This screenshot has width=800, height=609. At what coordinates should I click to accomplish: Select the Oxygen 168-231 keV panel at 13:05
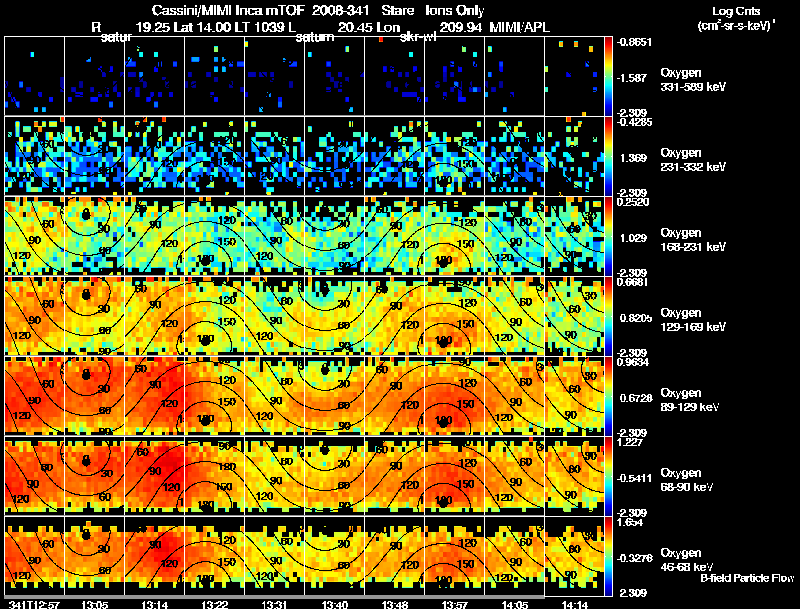(x=94, y=237)
